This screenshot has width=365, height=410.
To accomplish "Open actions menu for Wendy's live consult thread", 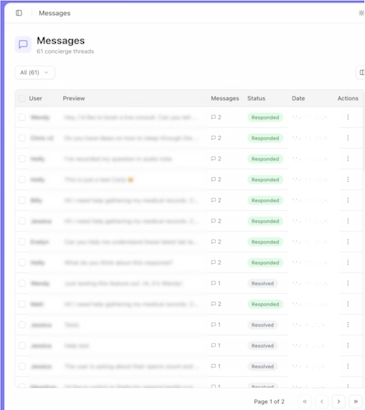I will [x=348, y=117].
